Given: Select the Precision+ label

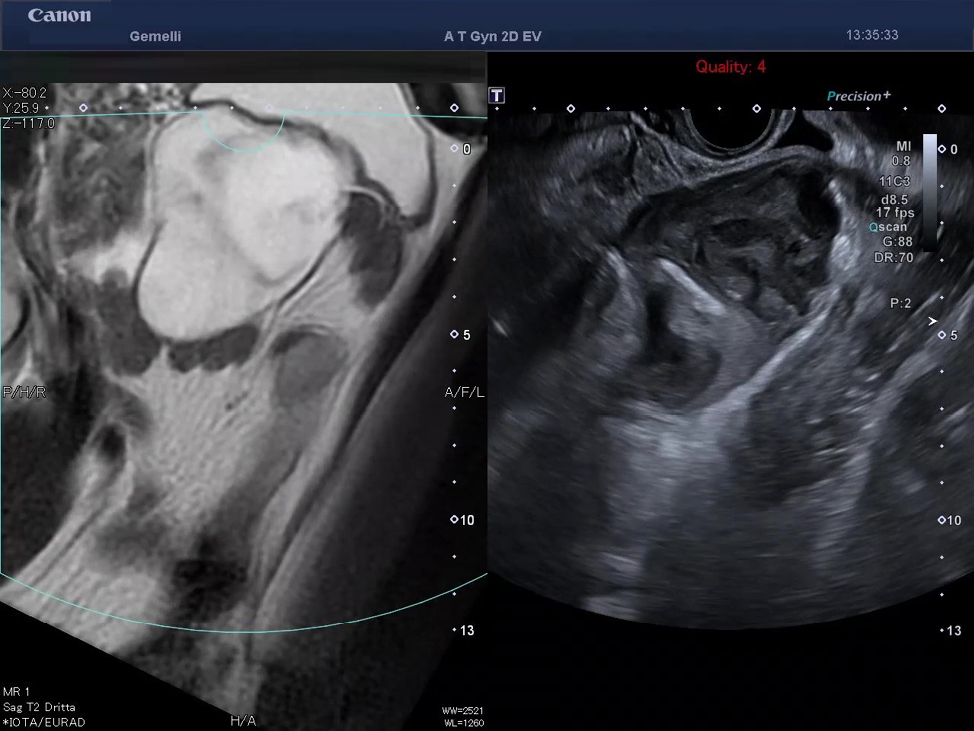Looking at the screenshot, I should [x=858, y=96].
